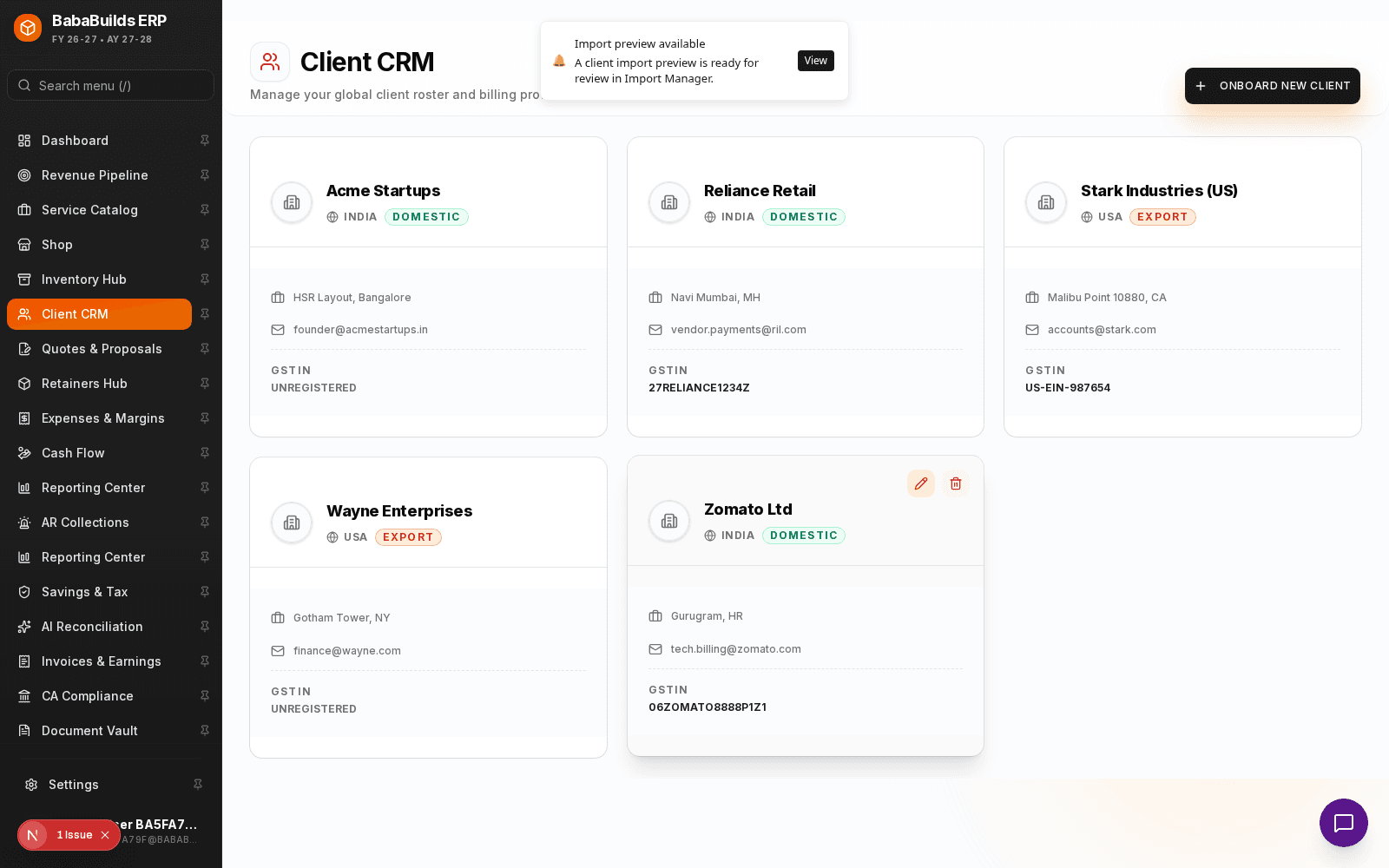Open AR Collections
Viewport: 1389px width, 868px height.
[99, 523]
